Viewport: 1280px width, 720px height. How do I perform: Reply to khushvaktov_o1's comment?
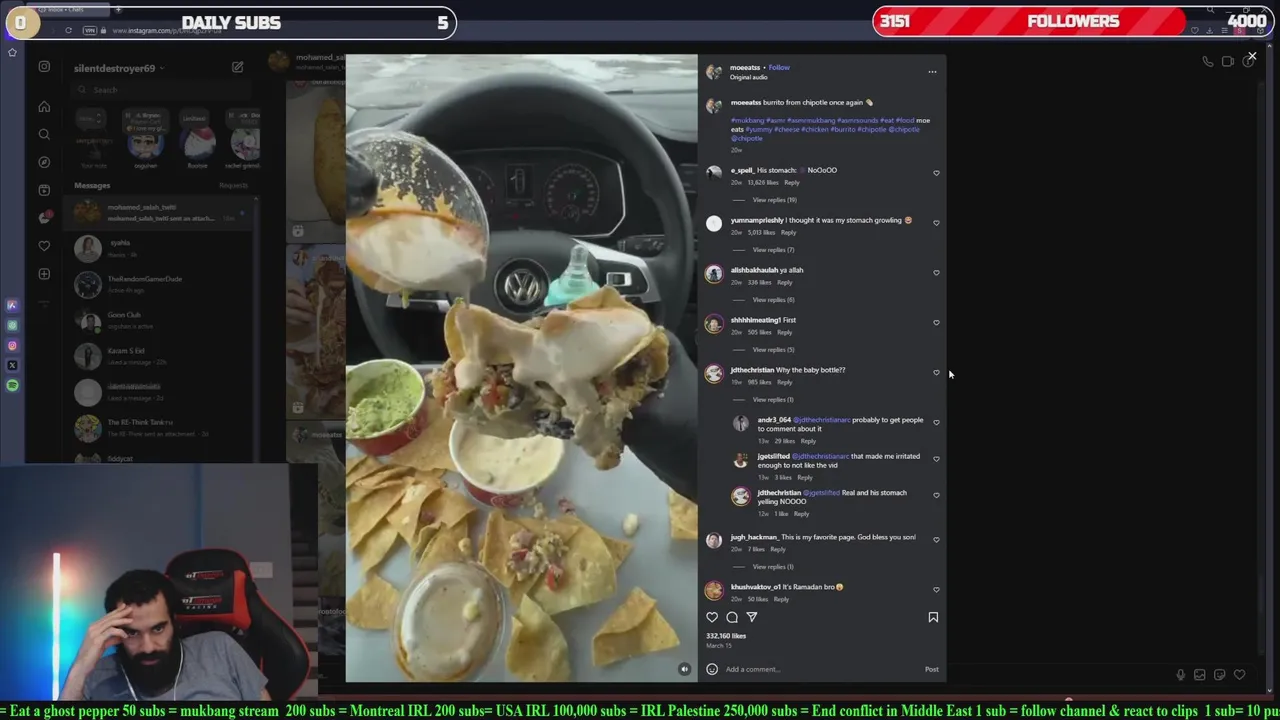tap(781, 600)
